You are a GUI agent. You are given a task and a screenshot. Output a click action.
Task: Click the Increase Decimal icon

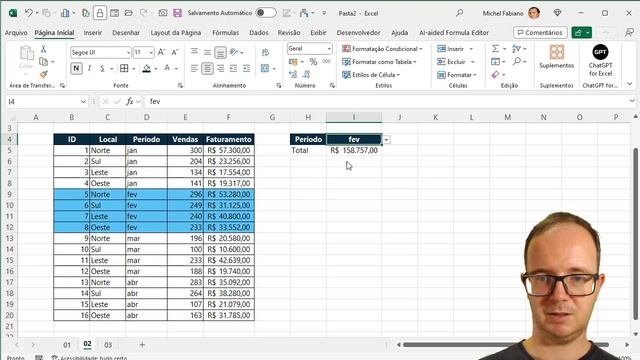tap(293, 74)
